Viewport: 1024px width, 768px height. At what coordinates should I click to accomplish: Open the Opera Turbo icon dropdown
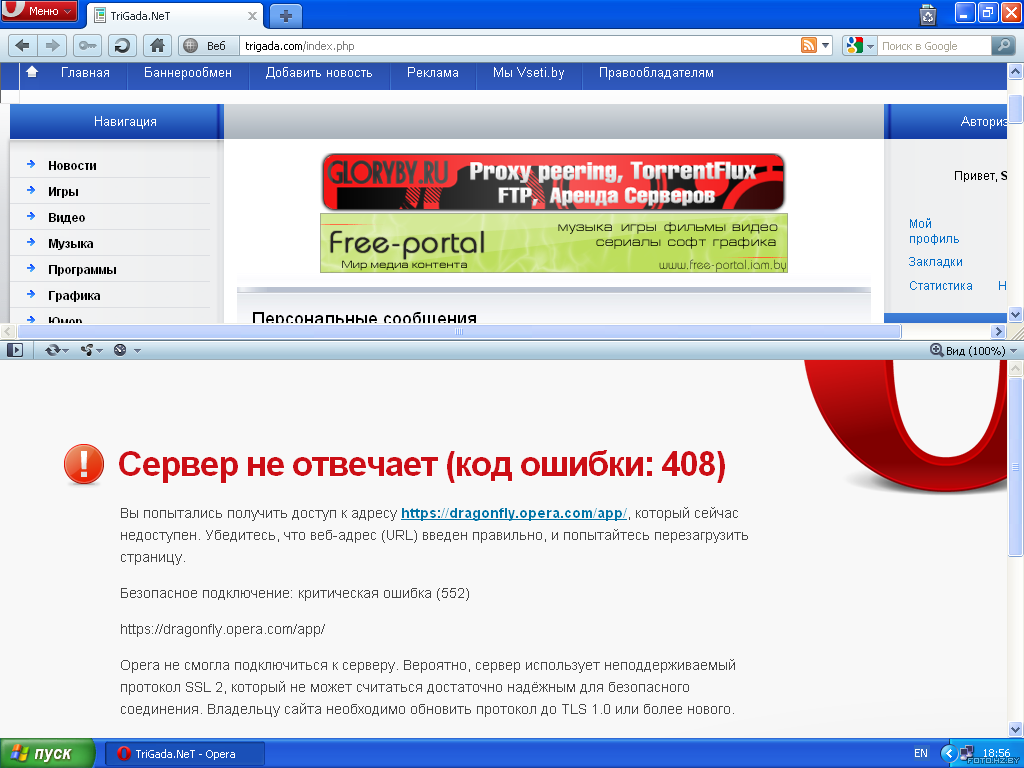(x=127, y=351)
